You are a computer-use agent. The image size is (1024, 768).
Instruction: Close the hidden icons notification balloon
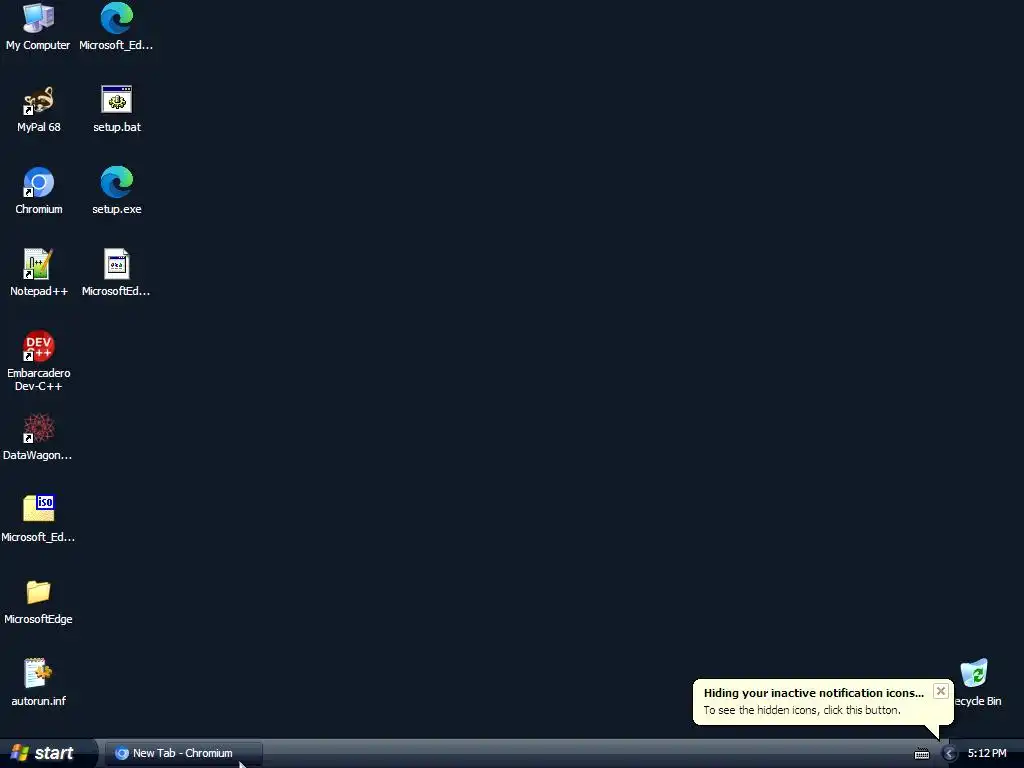(940, 691)
